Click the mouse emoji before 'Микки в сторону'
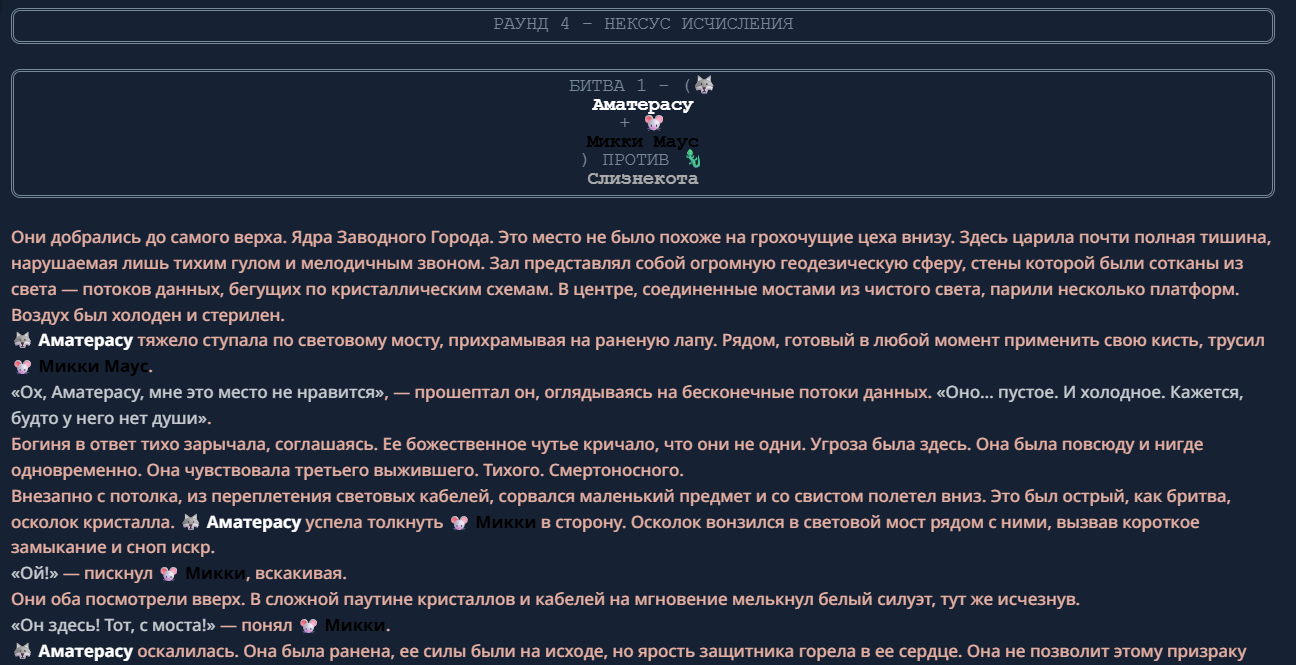The width and height of the screenshot is (1296, 665). point(459,523)
